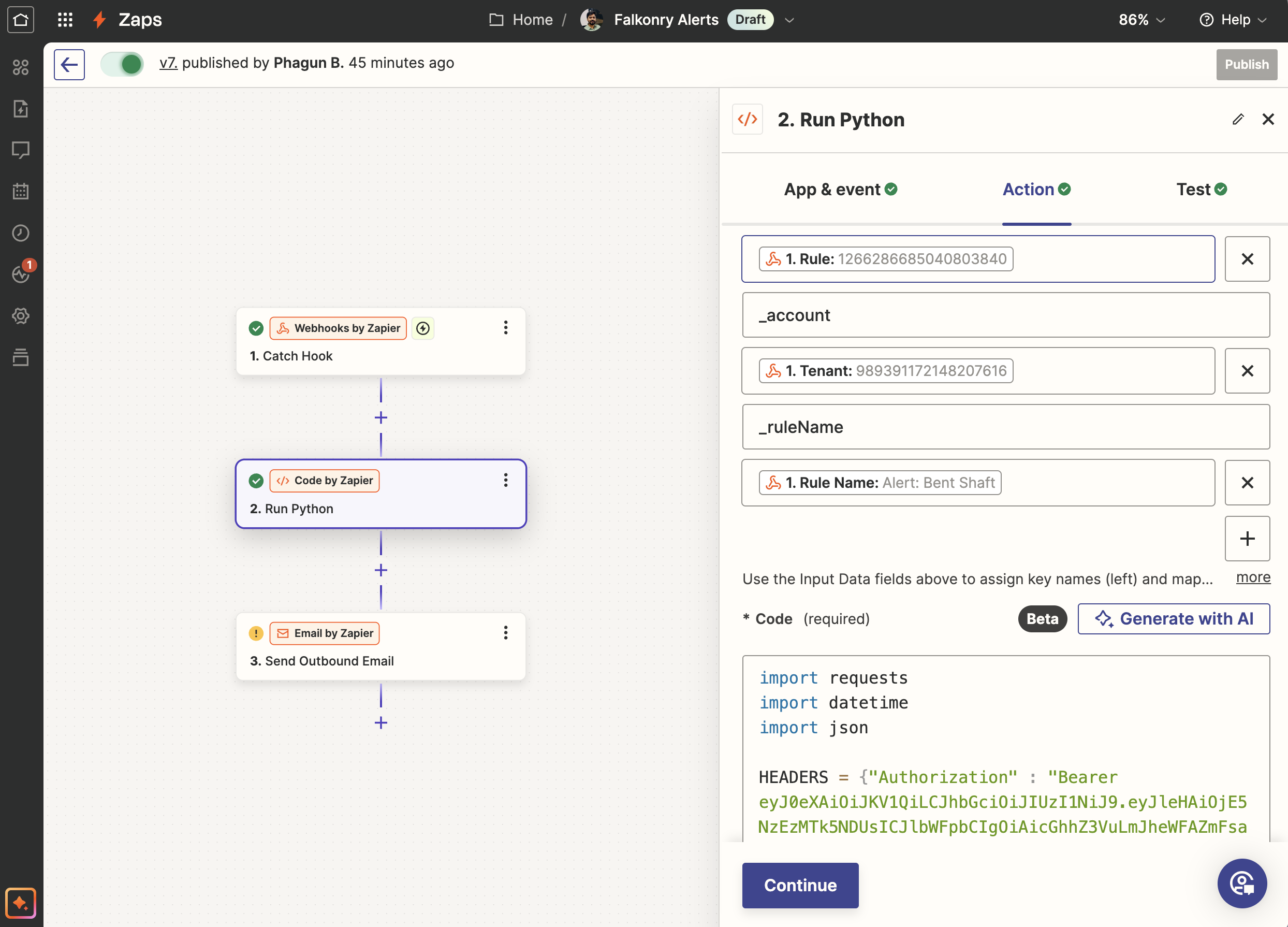The width and height of the screenshot is (1288, 927).
Task: Click the Beta label
Action: coord(1042,618)
